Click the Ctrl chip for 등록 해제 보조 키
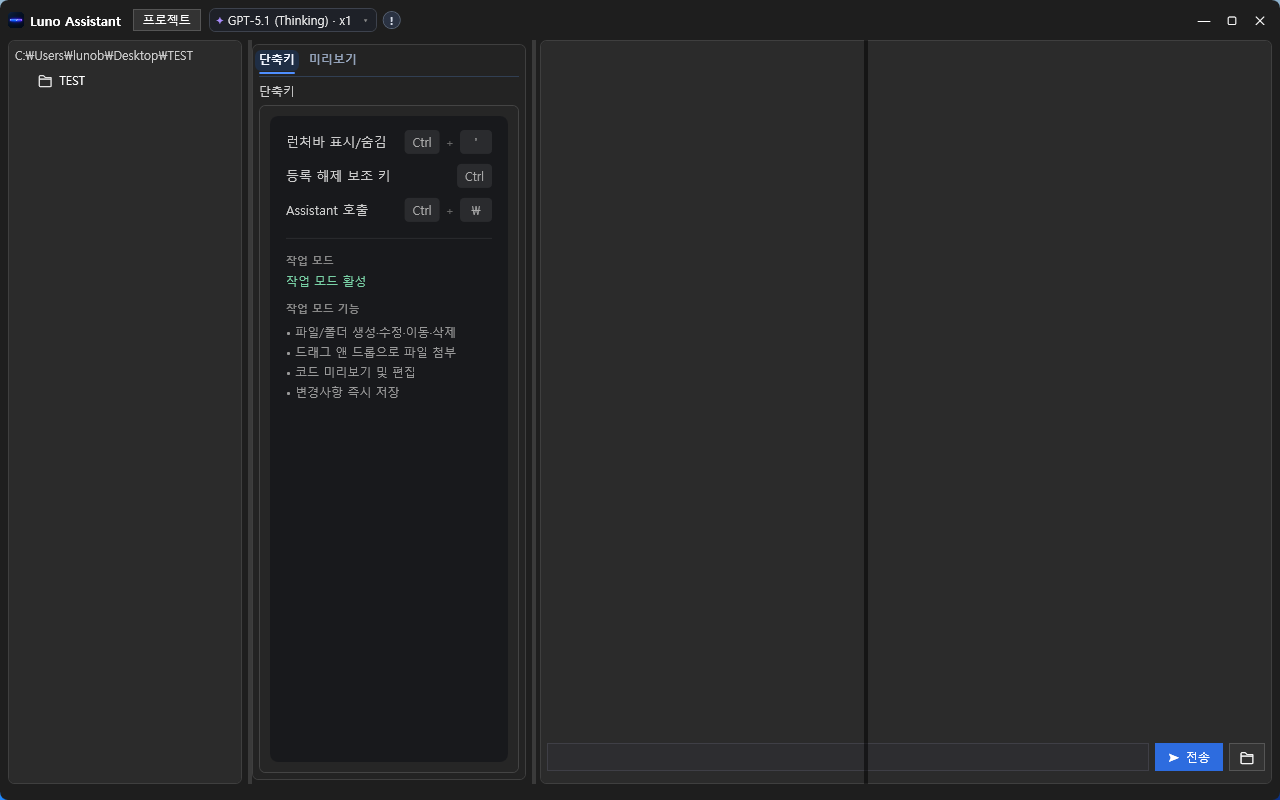The width and height of the screenshot is (1280, 800). pos(474,176)
